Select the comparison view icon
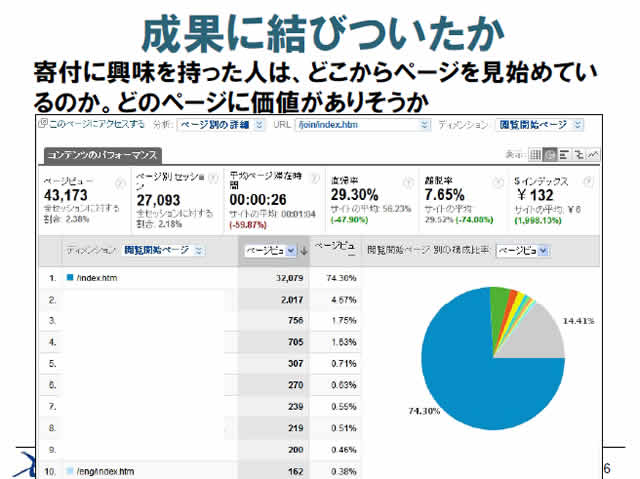Viewport: 640px width, 479px height. tap(580, 155)
